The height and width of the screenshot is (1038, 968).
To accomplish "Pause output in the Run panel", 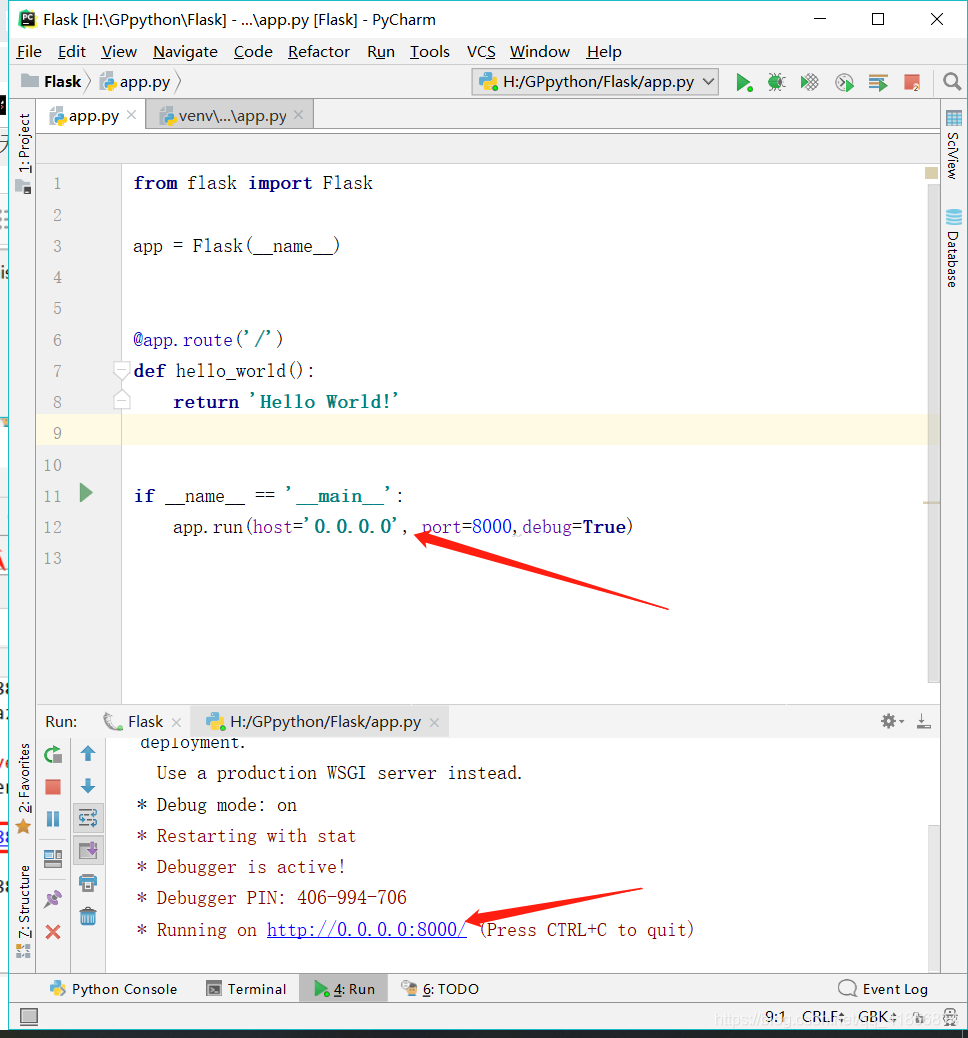I will pyautogui.click(x=53, y=819).
